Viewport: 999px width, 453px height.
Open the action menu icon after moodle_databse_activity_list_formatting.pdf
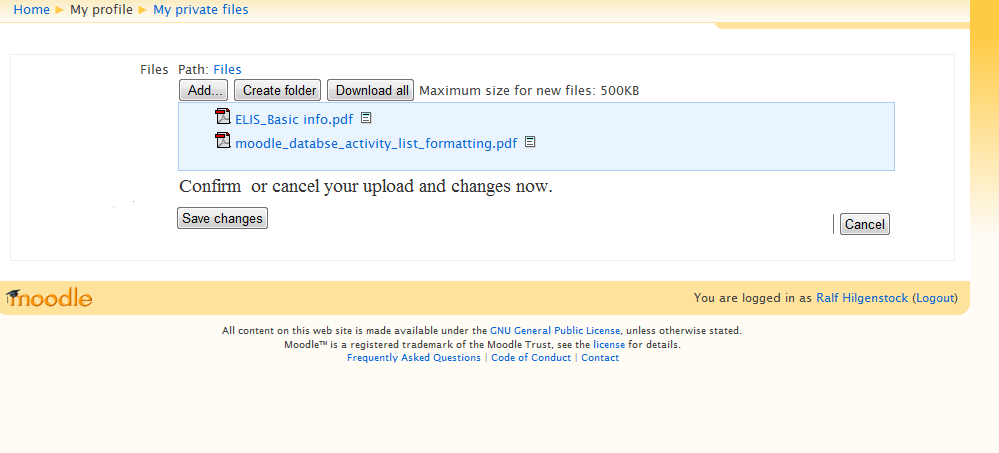[530, 141]
